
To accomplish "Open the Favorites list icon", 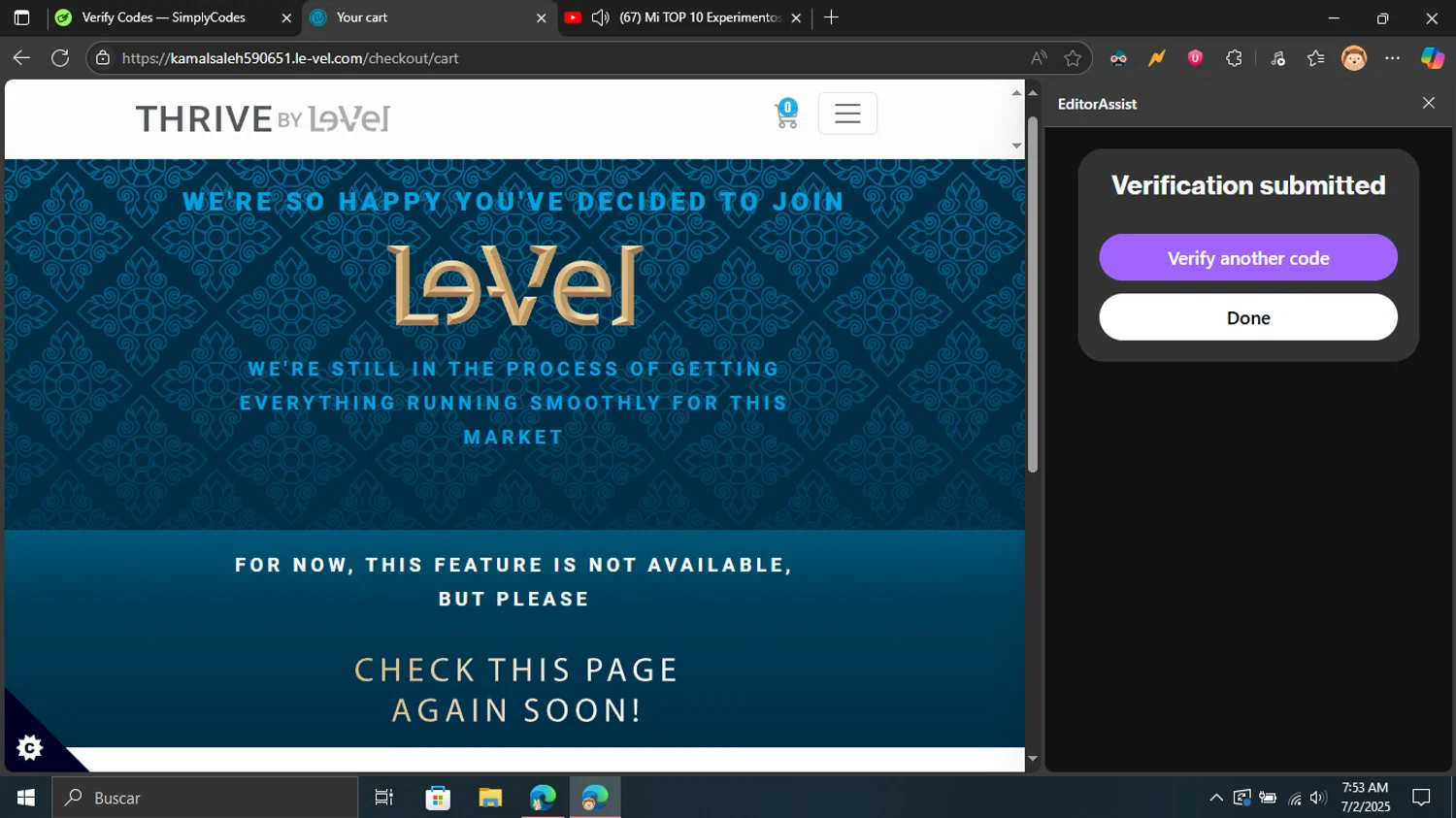I will coord(1315,58).
